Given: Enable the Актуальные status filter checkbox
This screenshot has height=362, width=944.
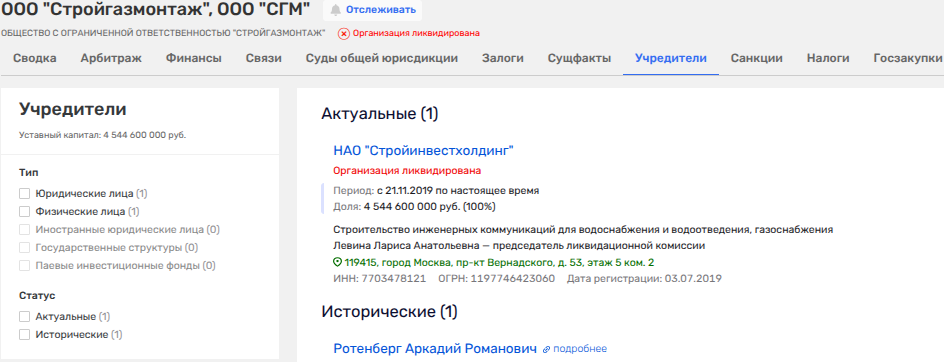Looking at the screenshot, I should point(25,317).
